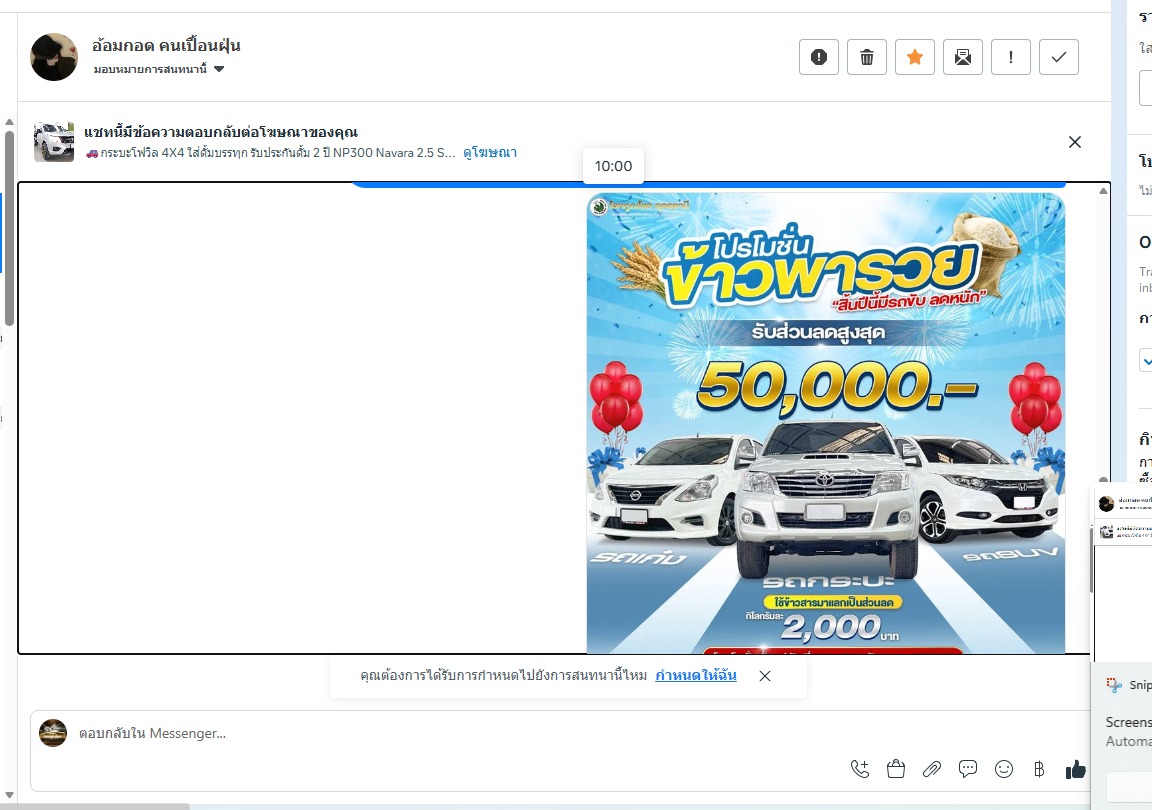Delete conversation with trash icon

click(x=867, y=57)
